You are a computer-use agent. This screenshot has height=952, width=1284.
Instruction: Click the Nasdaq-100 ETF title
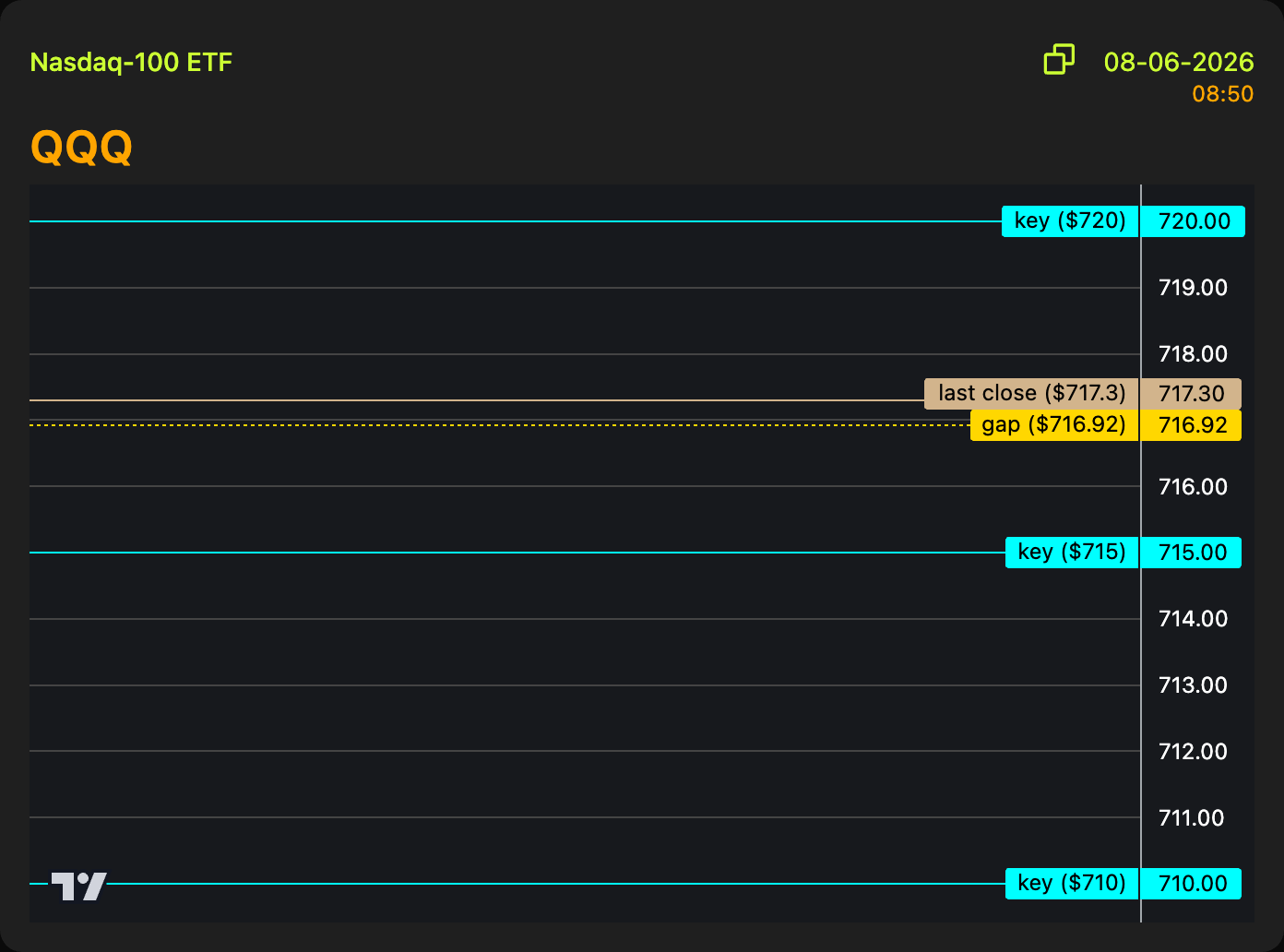click(131, 63)
